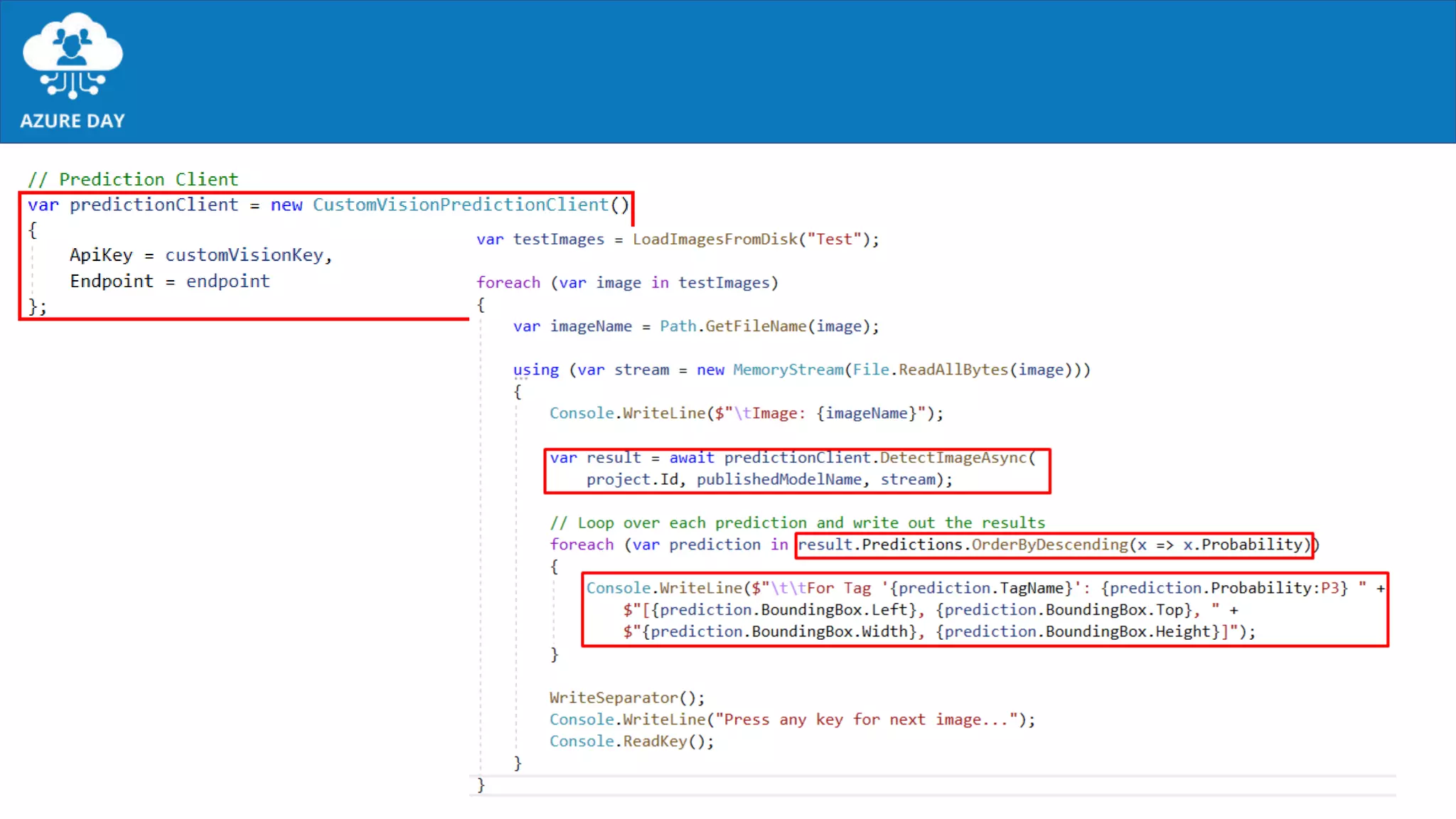Click the foreach testImages loop line
The height and width of the screenshot is (819, 1456).
(x=627, y=283)
